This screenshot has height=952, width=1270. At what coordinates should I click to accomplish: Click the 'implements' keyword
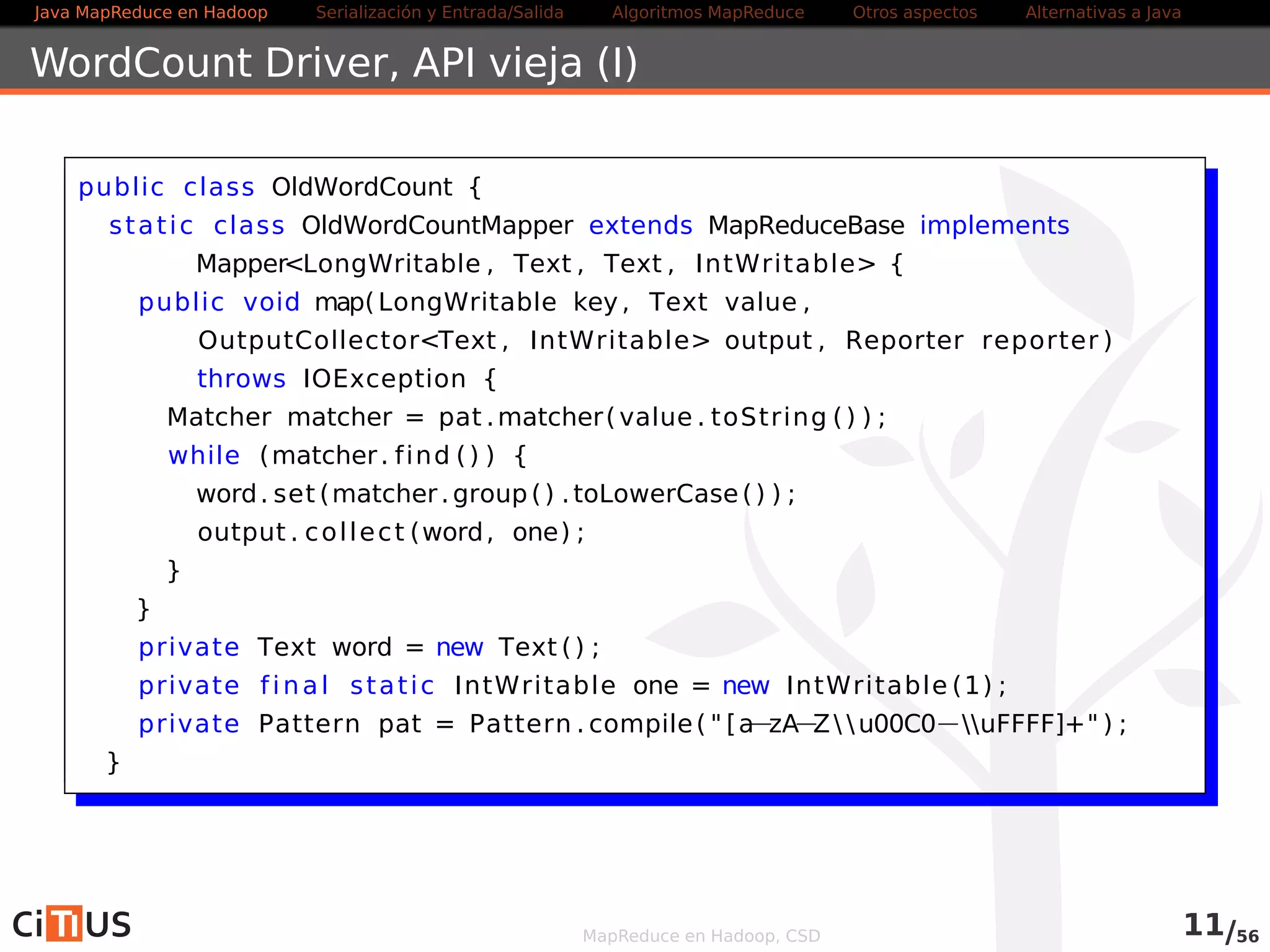point(995,226)
